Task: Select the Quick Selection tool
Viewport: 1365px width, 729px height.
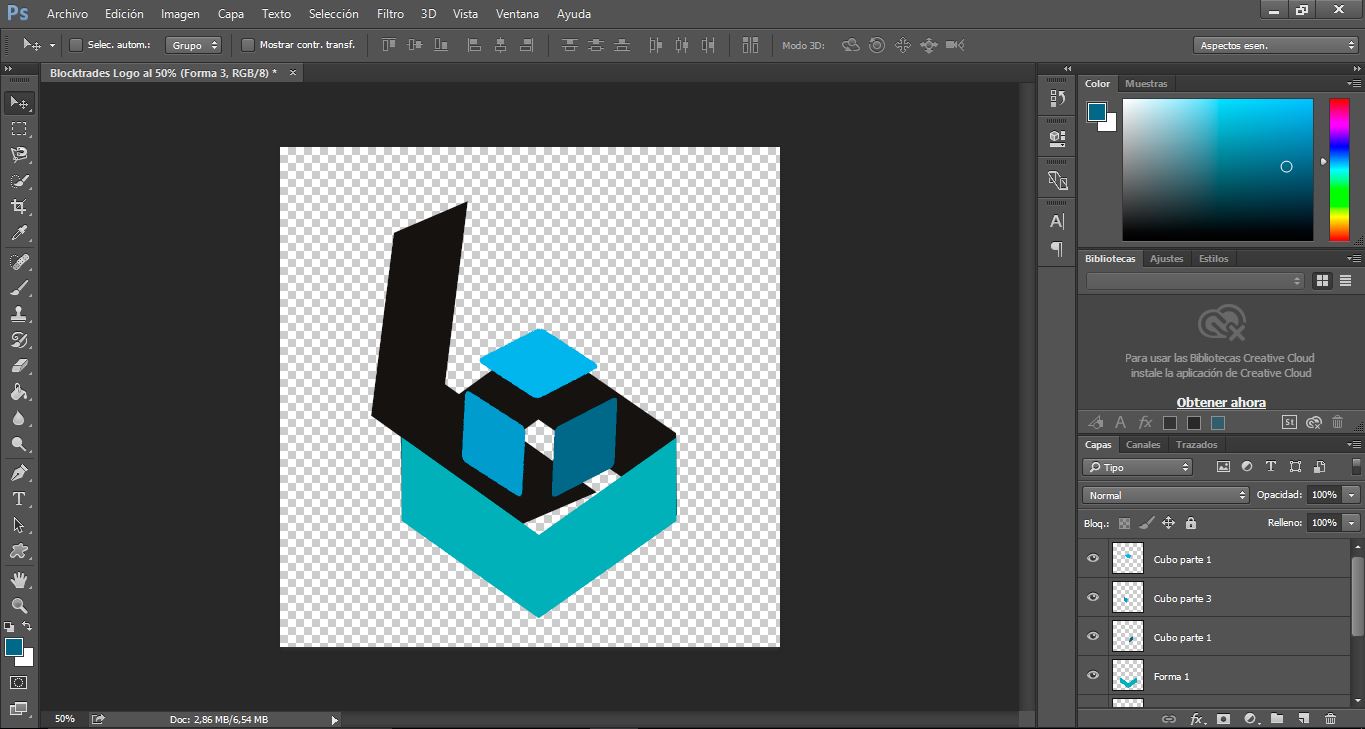Action: pos(19,181)
